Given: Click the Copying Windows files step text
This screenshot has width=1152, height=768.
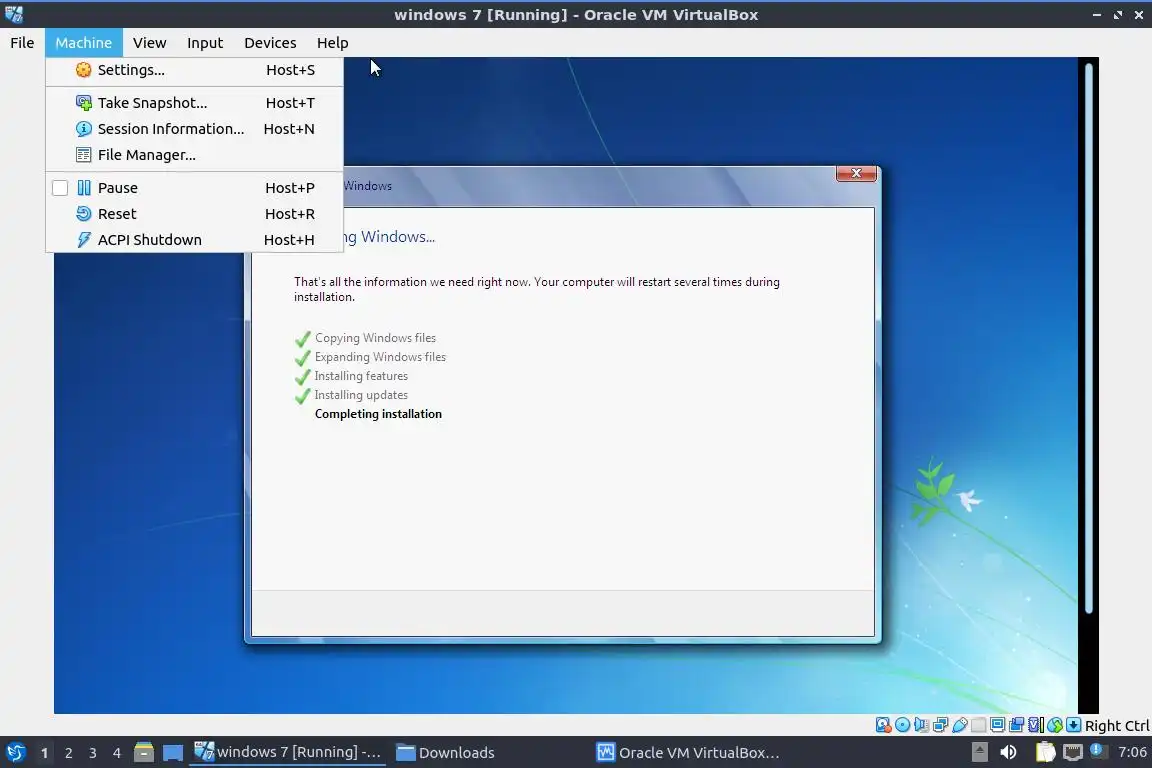Looking at the screenshot, I should tap(375, 338).
